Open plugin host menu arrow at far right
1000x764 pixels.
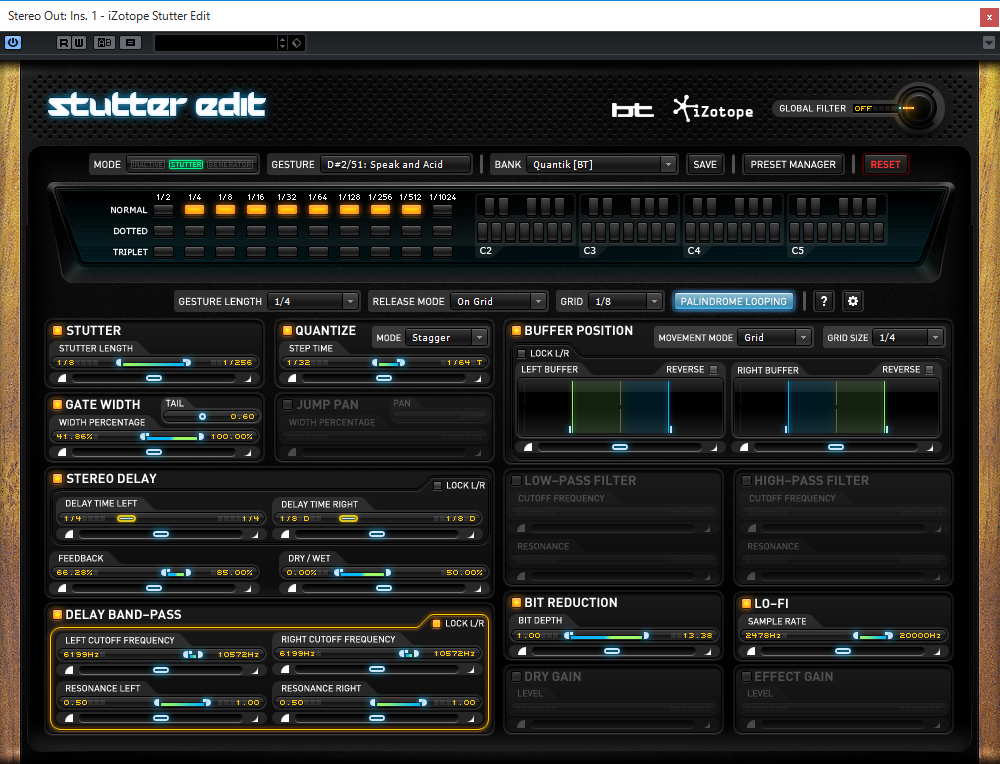(989, 43)
